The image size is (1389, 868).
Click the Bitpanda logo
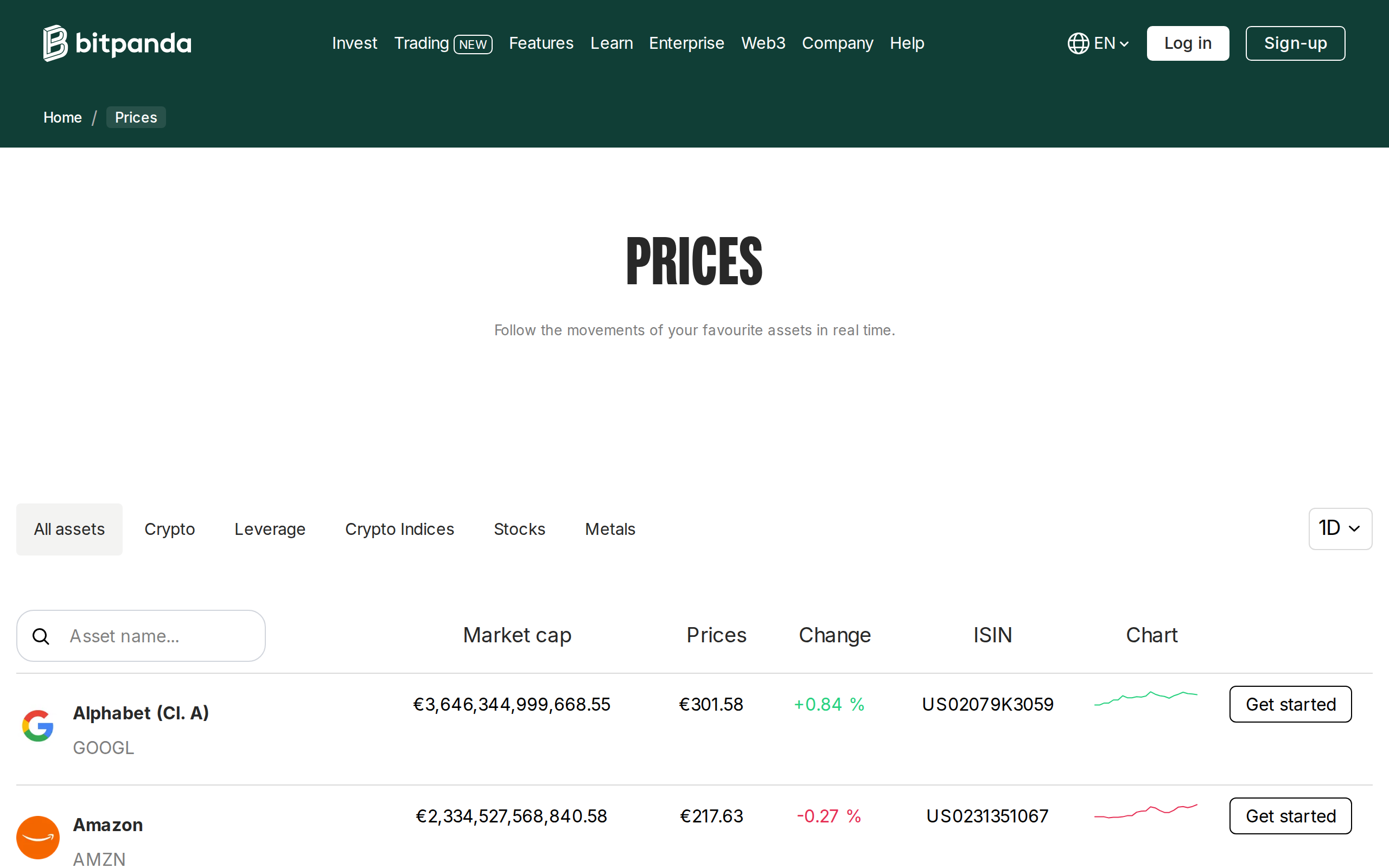pos(117,43)
